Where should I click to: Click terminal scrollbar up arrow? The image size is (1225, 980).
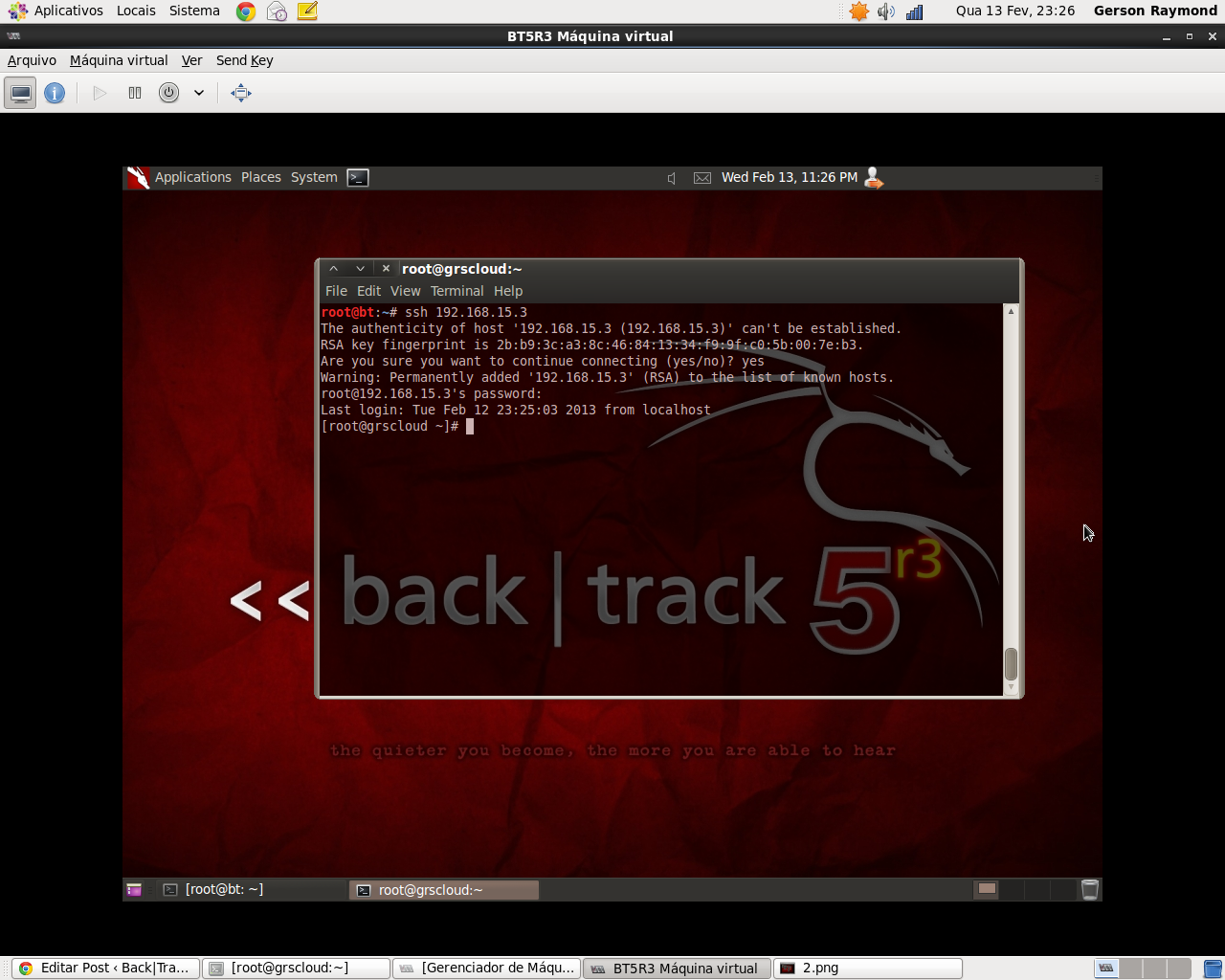tap(1011, 312)
